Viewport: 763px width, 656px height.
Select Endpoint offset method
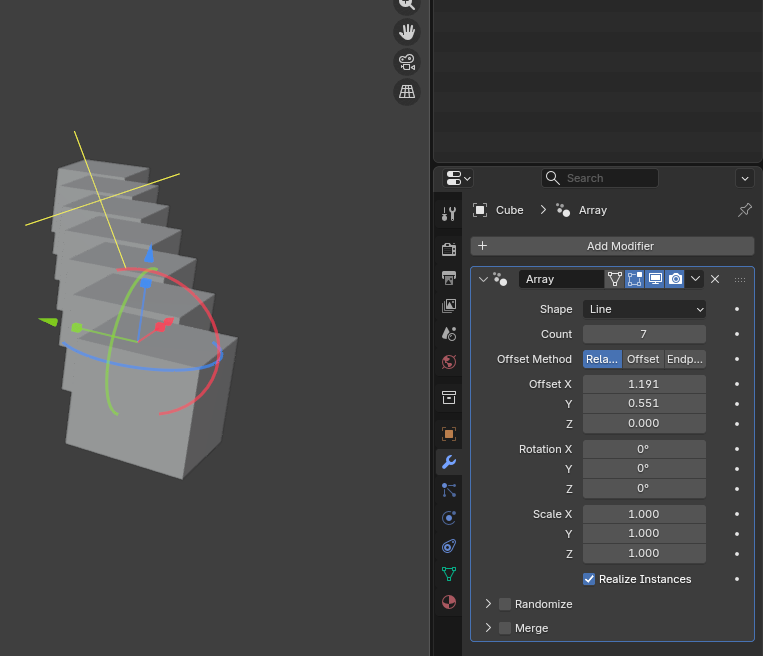(x=685, y=359)
